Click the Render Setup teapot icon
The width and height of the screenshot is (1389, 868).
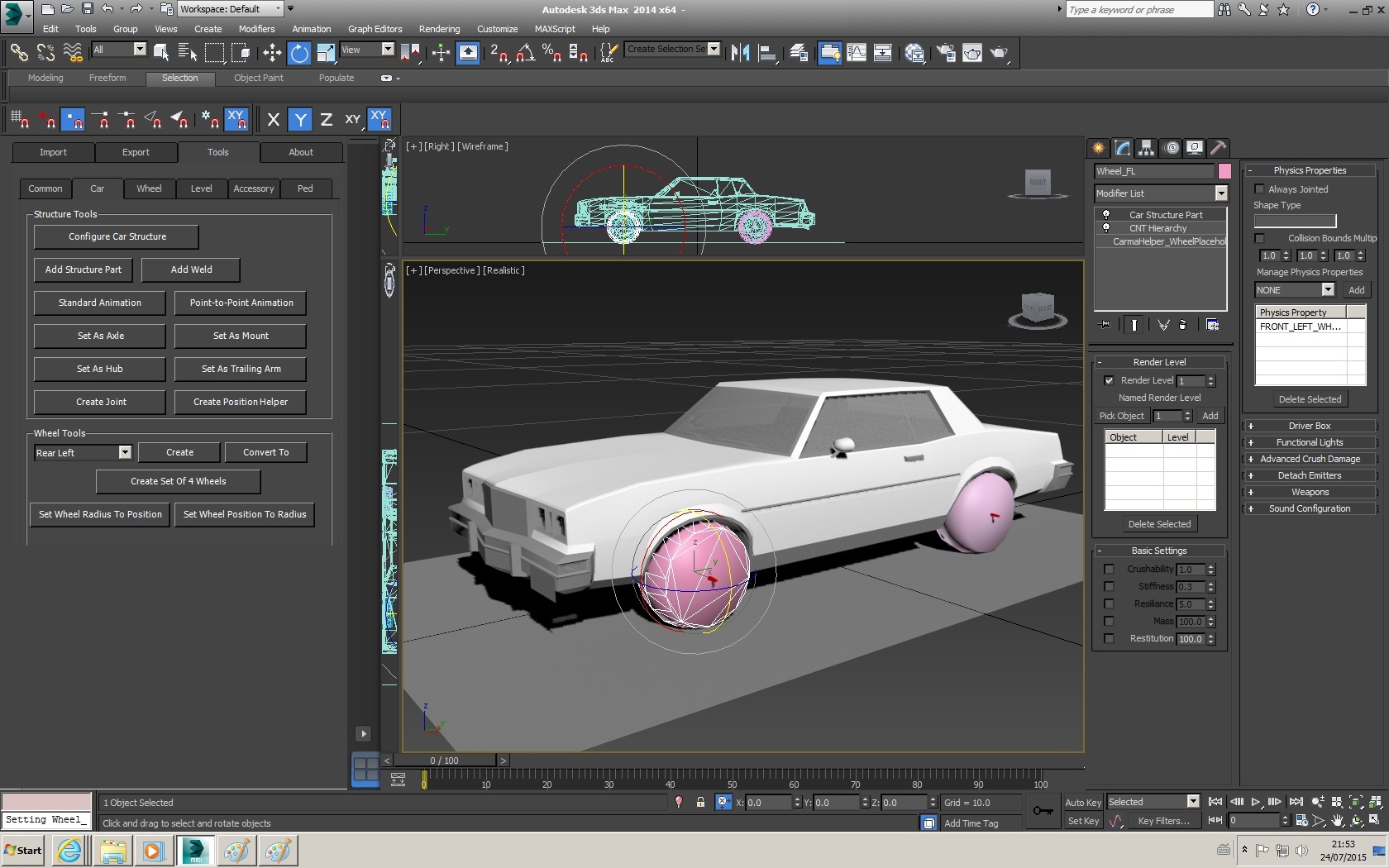(945, 53)
